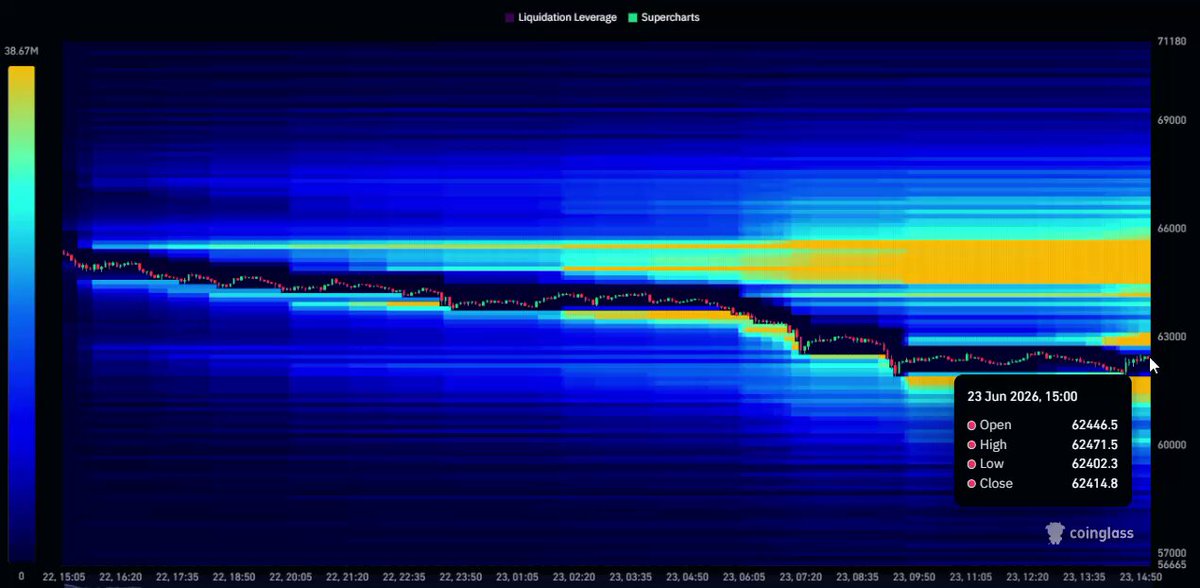Click the 38.67M scale maximum label

click(21, 51)
